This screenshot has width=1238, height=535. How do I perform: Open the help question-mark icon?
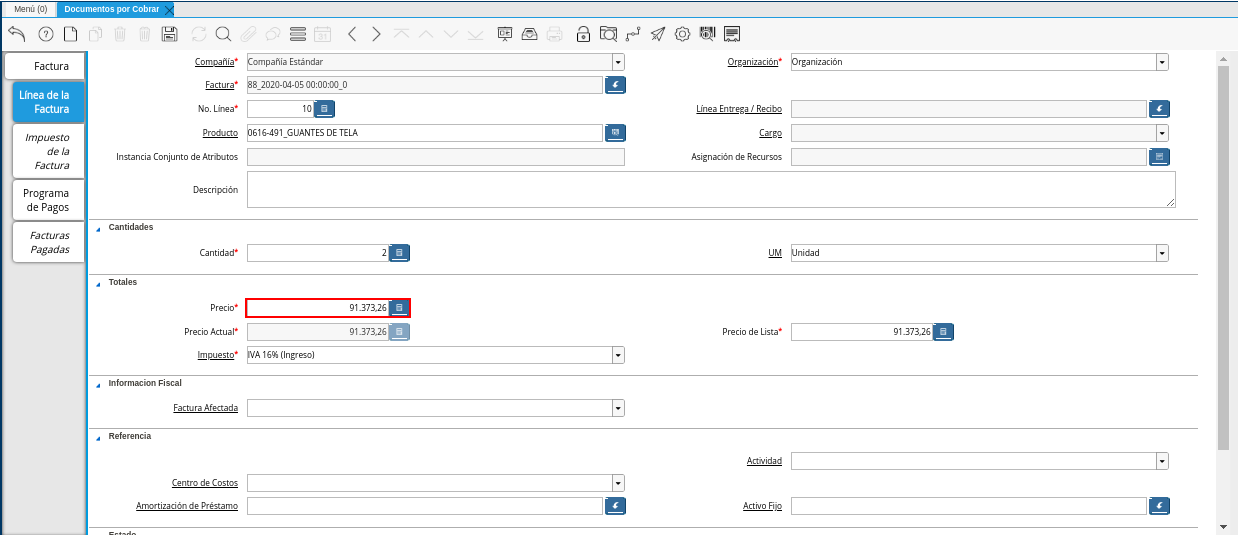click(45, 34)
